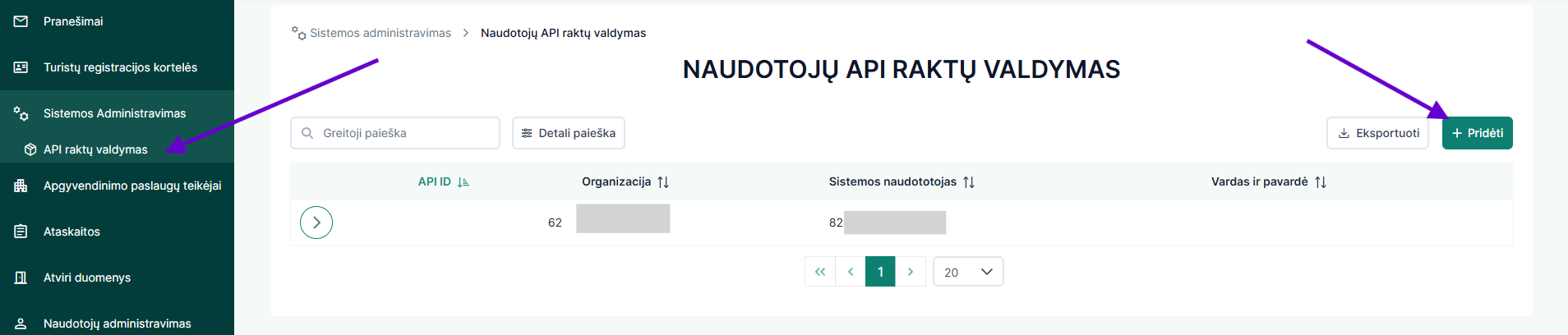Viewport: 1568px width, 335px height.
Task: Click the Apgyvendinimo paslaugų teikėjai building icon
Action: point(21,186)
